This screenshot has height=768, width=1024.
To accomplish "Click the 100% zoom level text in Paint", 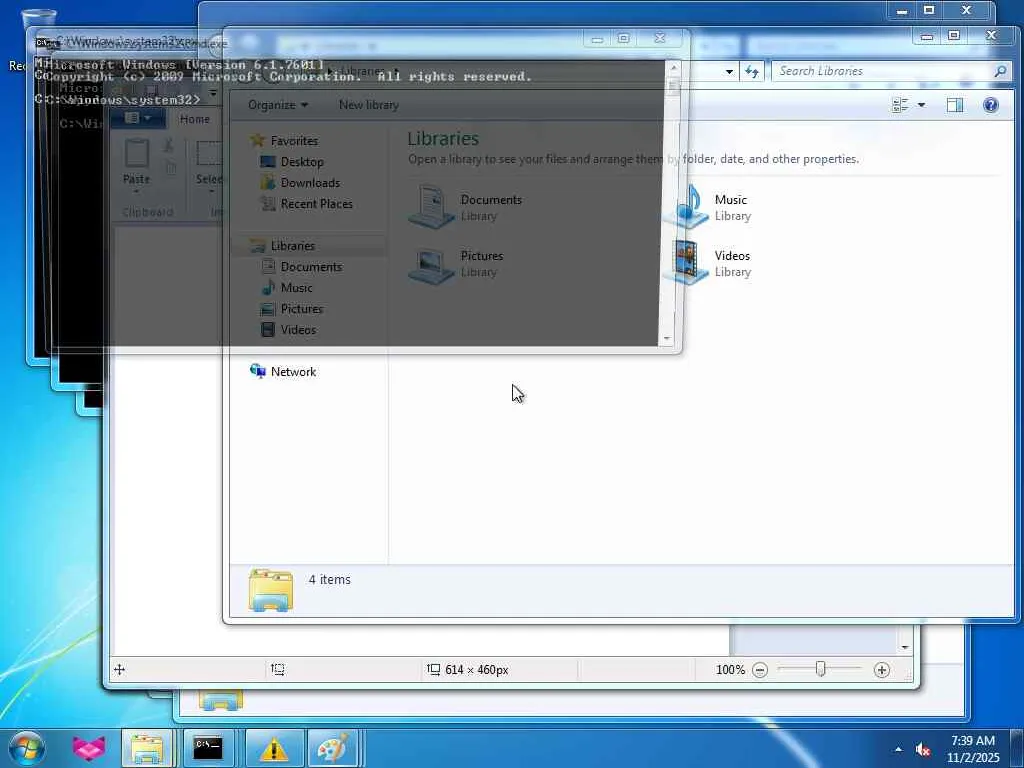I will 730,669.
